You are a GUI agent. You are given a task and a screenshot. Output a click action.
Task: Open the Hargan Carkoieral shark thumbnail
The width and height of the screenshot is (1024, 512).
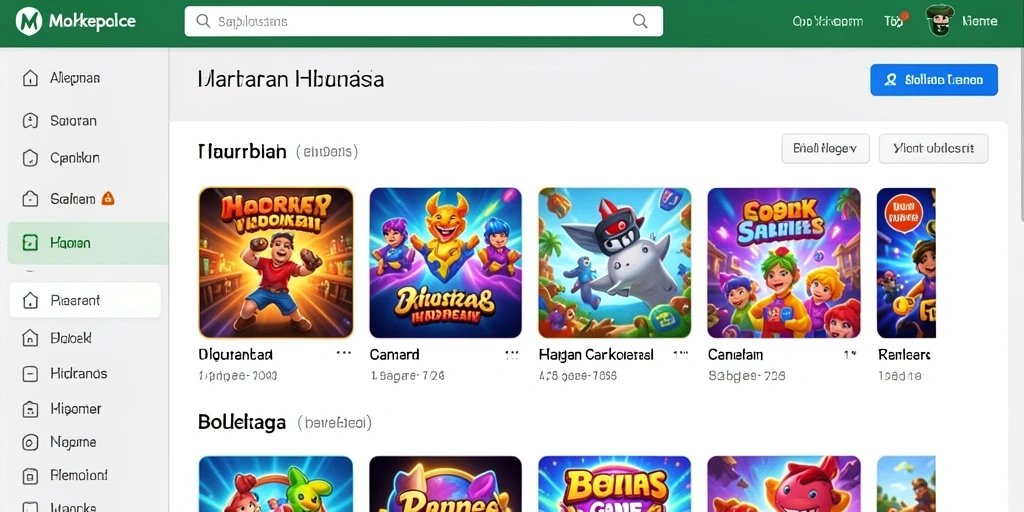[615, 263]
